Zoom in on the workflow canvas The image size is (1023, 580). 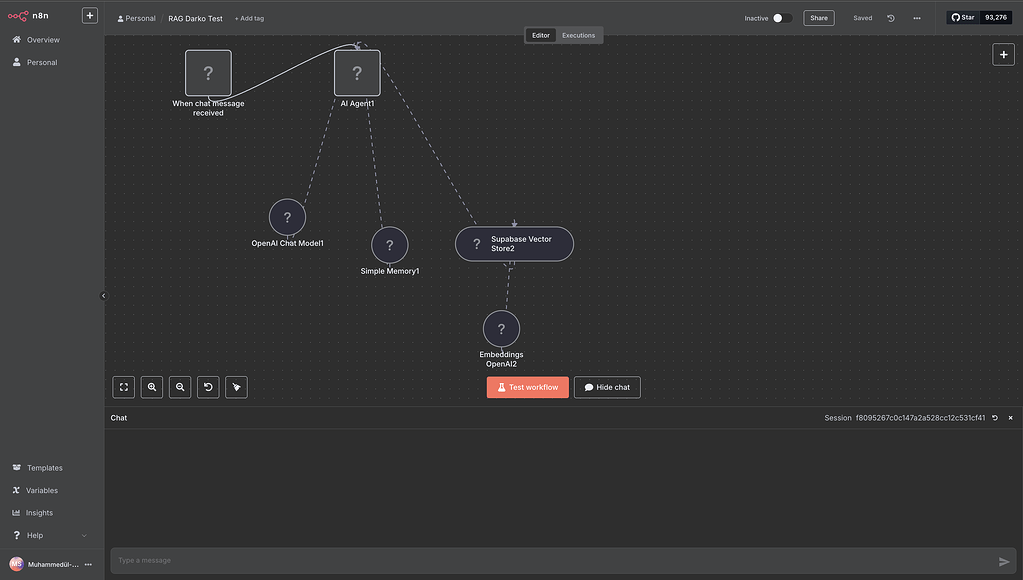[x=152, y=387]
